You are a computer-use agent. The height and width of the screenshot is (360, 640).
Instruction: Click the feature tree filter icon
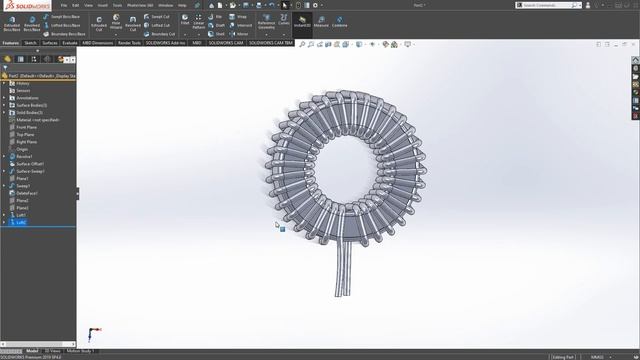[x=5, y=68]
